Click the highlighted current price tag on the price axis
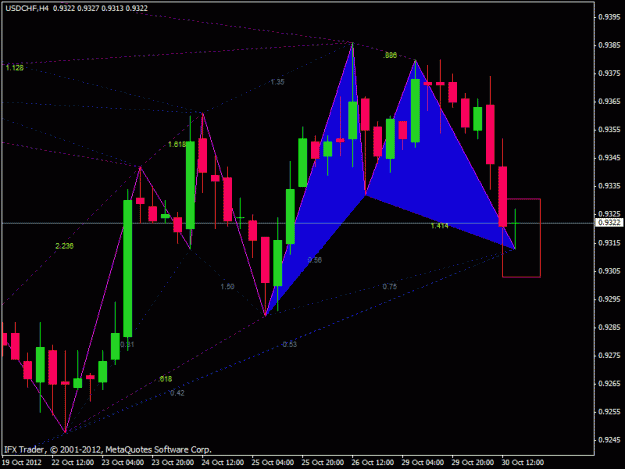The width and height of the screenshot is (625, 469). pos(609,222)
